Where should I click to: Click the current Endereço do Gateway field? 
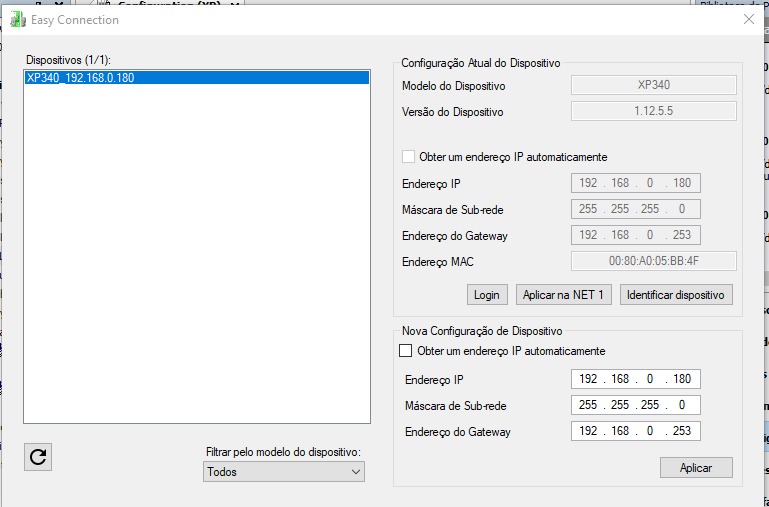636,235
